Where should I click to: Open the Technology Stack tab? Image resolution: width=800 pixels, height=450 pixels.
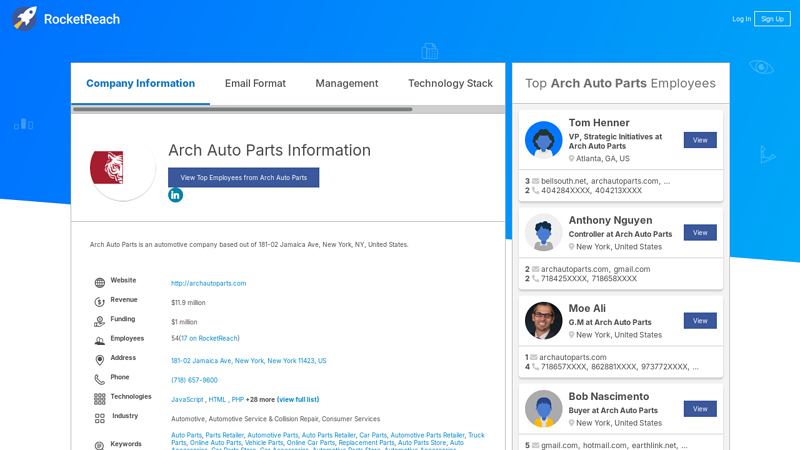point(450,83)
